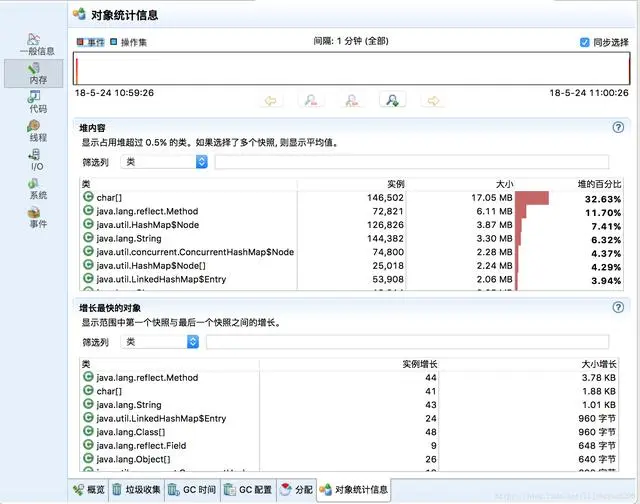Click the end timestamp 18-5-24 11:00:26
This screenshot has width=640, height=504.
pyautogui.click(x=589, y=93)
